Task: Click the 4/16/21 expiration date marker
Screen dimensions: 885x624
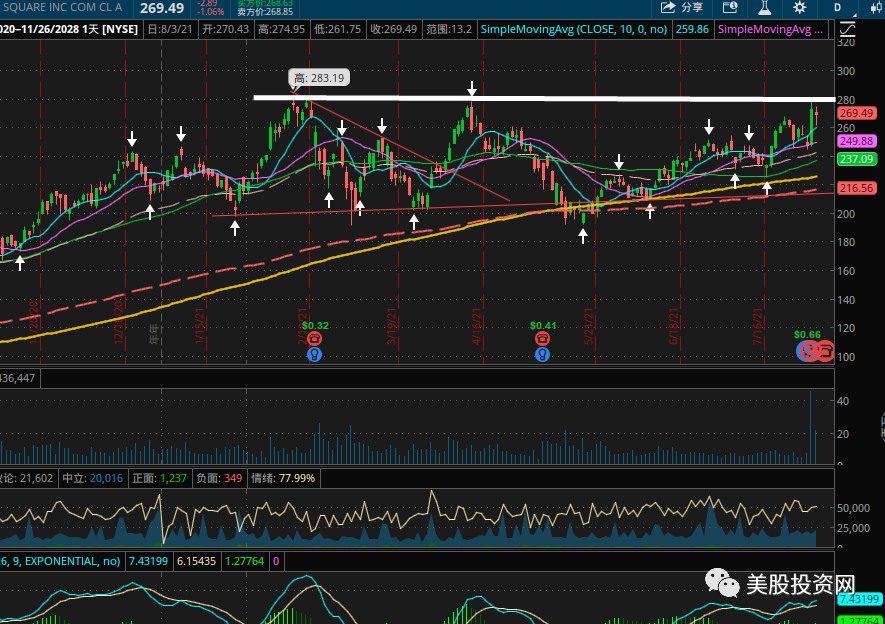Action: [x=476, y=326]
